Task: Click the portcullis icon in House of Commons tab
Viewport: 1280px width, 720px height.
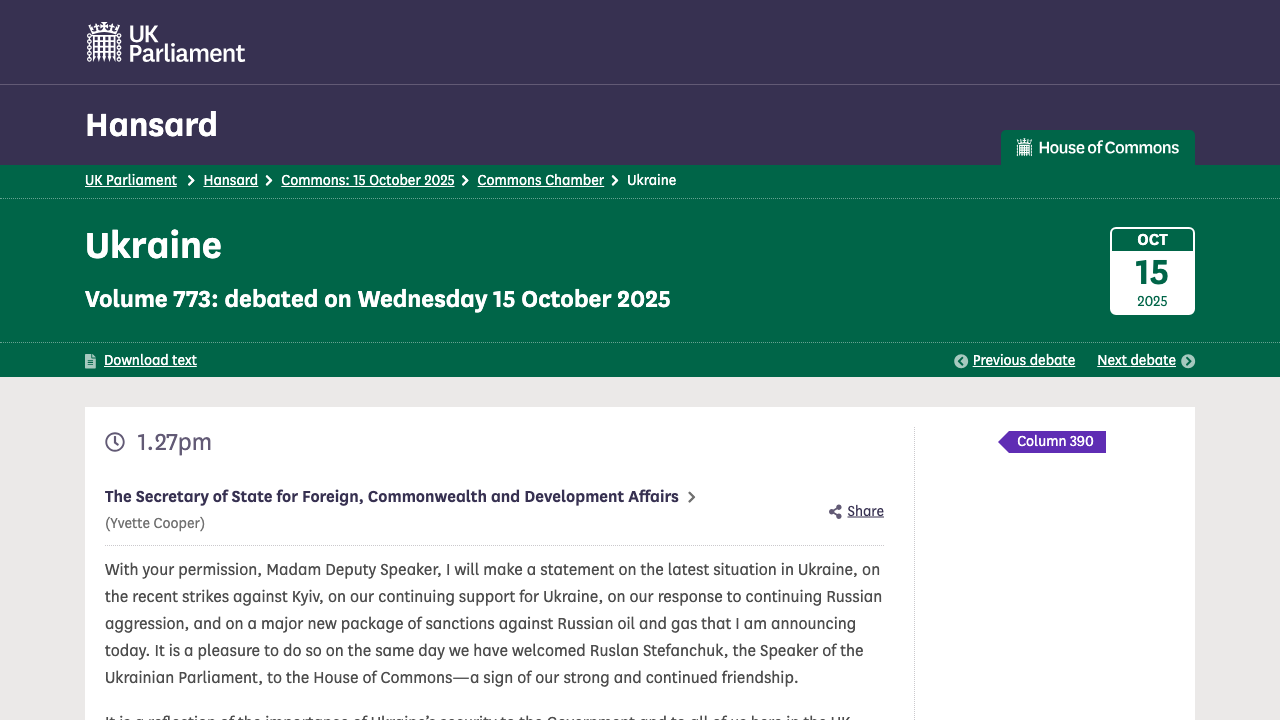Action: tap(1024, 148)
